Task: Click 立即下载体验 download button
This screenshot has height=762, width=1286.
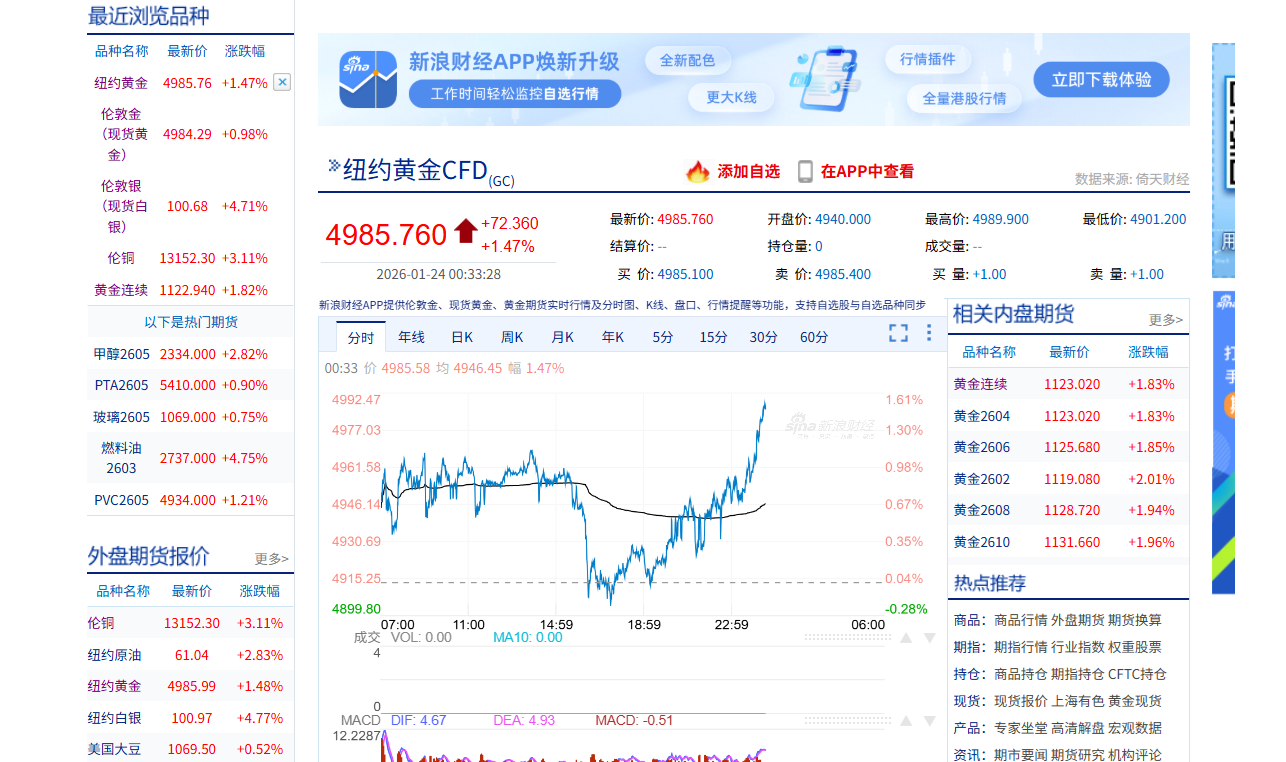Action: click(x=1101, y=80)
